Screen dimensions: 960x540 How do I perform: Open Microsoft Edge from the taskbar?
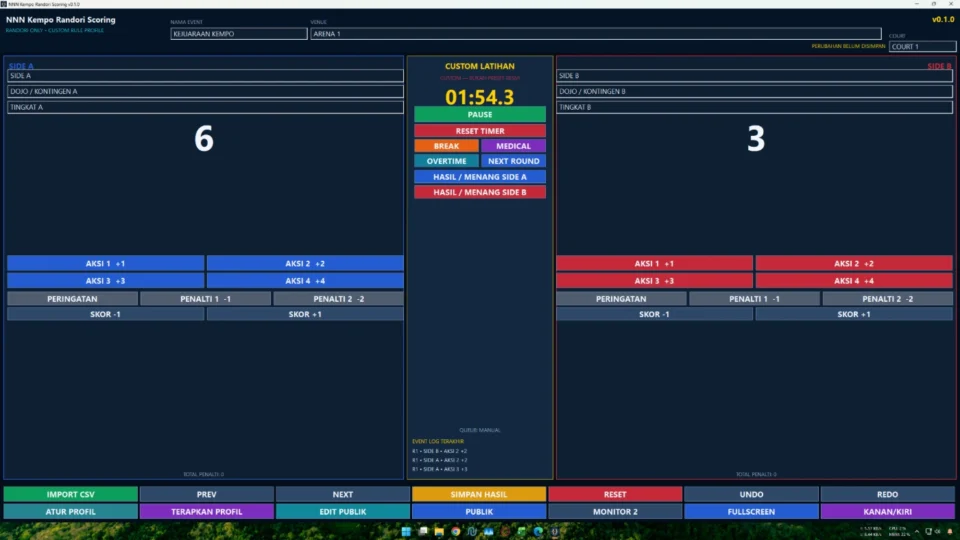click(x=538, y=531)
